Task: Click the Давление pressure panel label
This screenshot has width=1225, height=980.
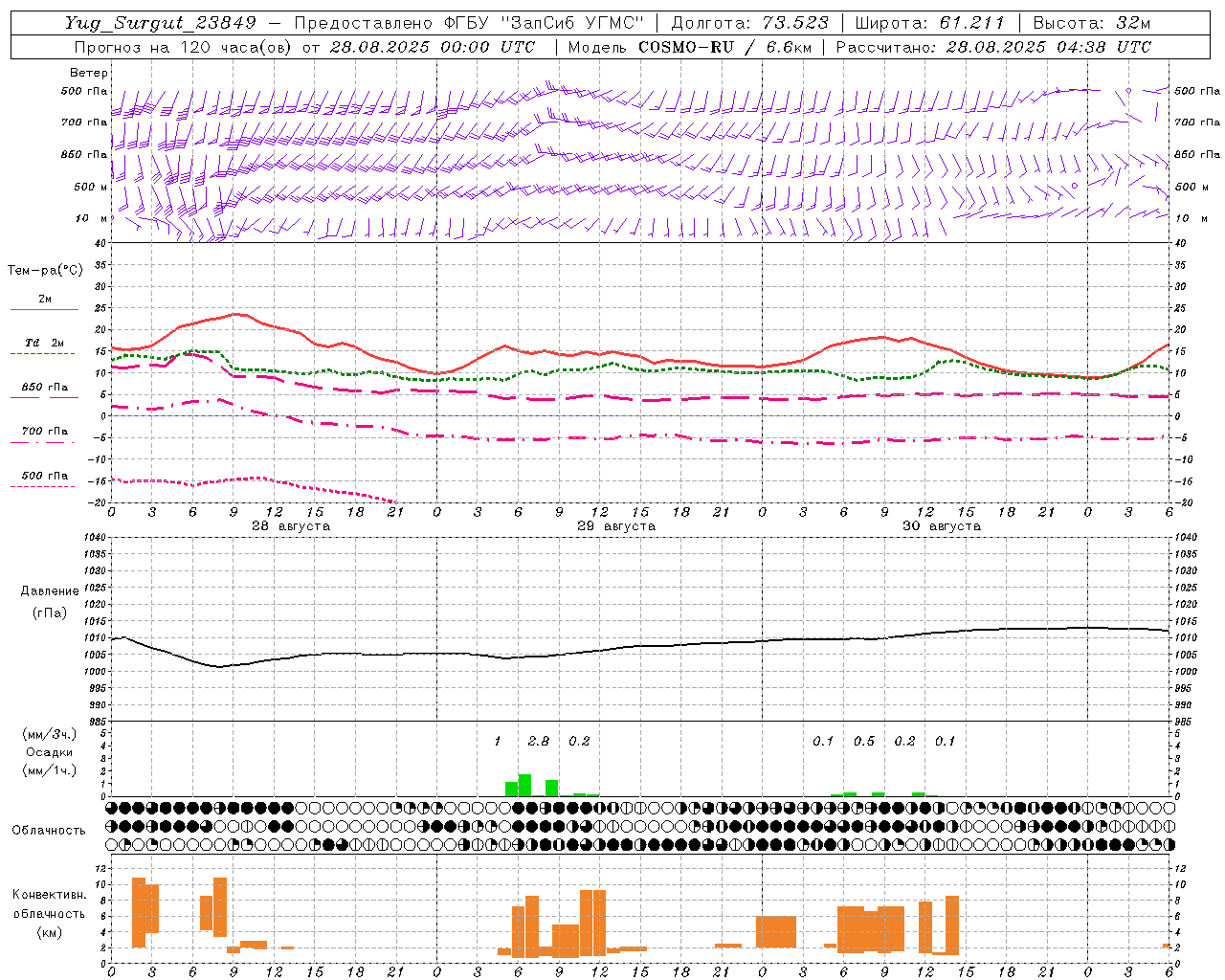Action: (x=50, y=591)
